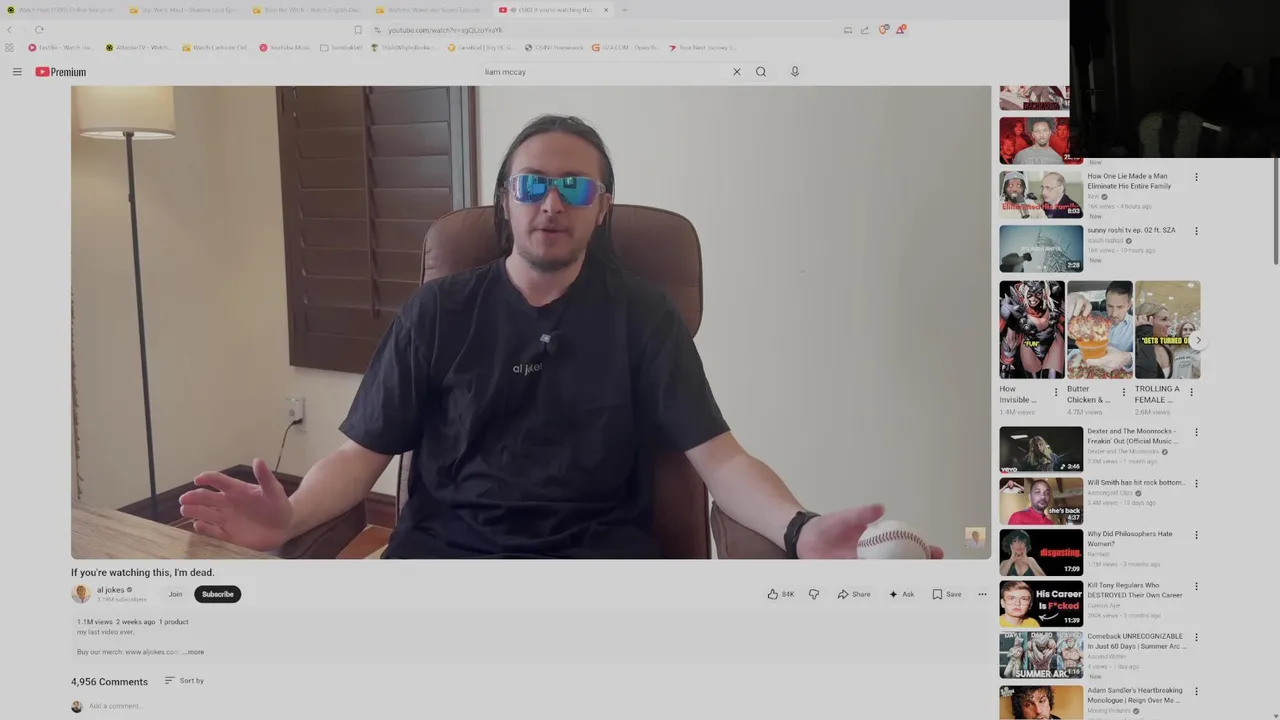Subscribe to al jokes channel
The width and height of the screenshot is (1280, 720).
click(x=217, y=594)
